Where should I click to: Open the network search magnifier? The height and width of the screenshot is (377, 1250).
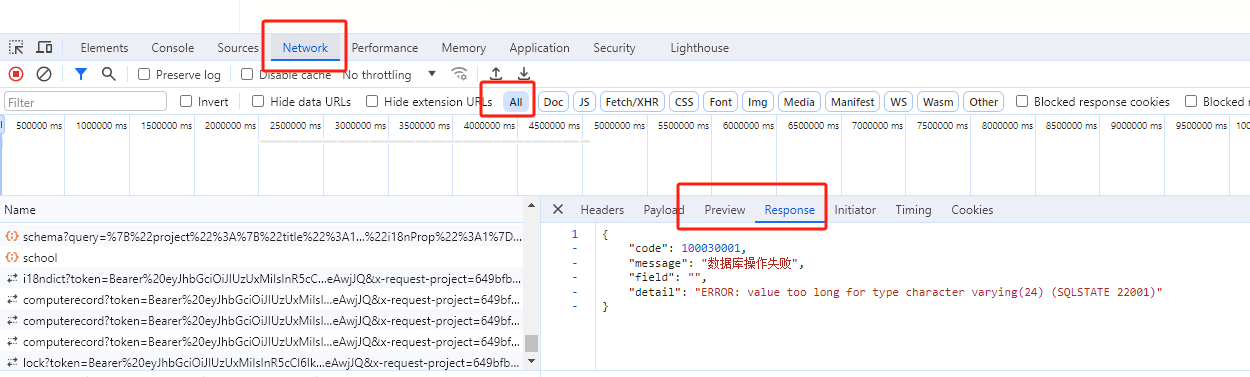point(109,74)
